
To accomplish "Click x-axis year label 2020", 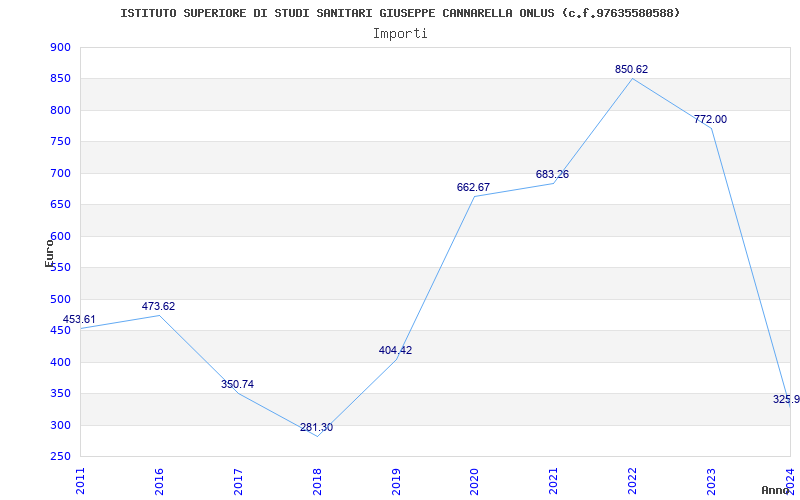I will tap(474, 481).
